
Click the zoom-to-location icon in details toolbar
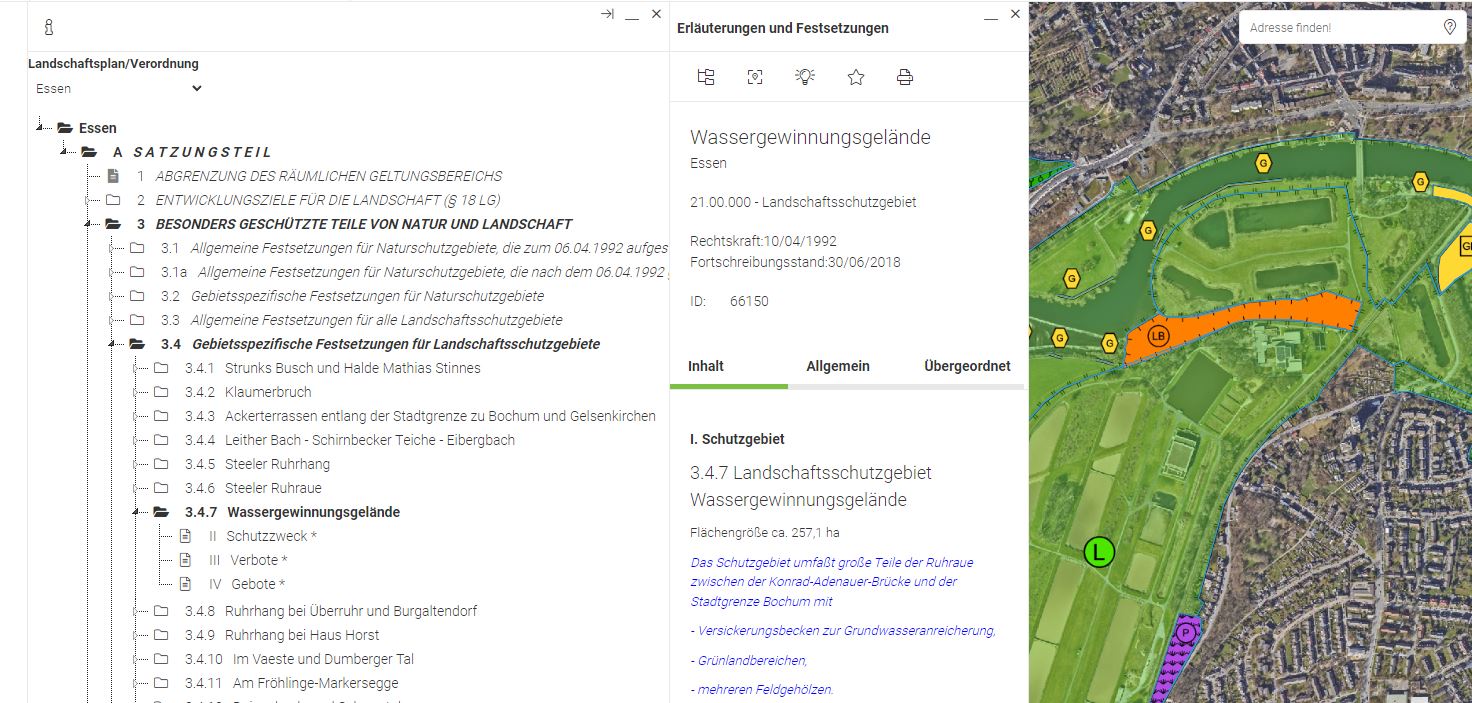(755, 77)
